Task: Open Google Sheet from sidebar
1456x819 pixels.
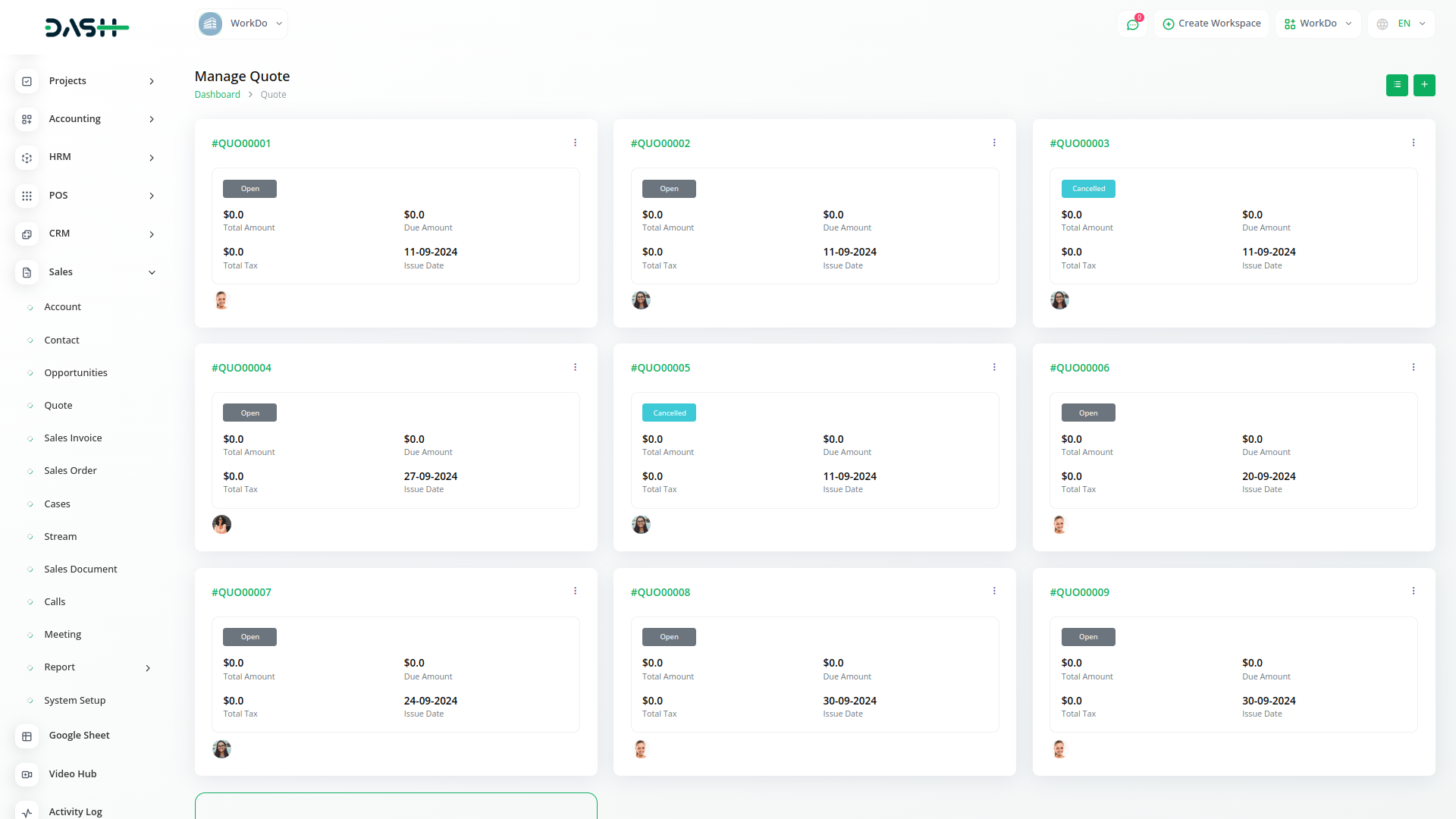Action: point(79,736)
